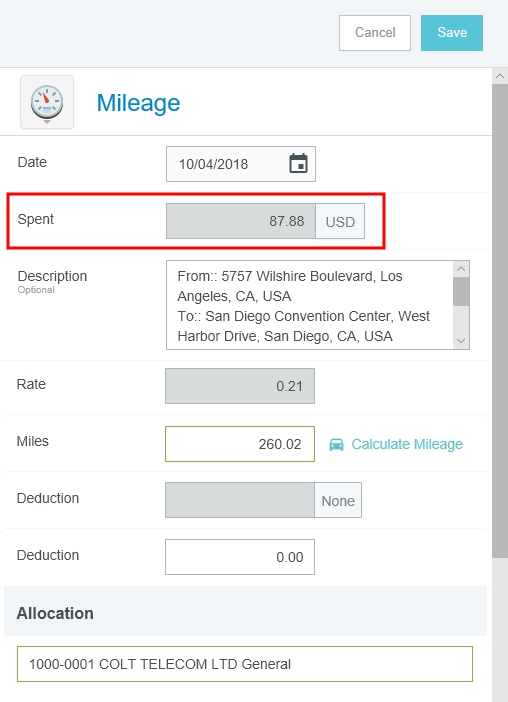
Task: Click inside the Description text area
Action: (310, 305)
